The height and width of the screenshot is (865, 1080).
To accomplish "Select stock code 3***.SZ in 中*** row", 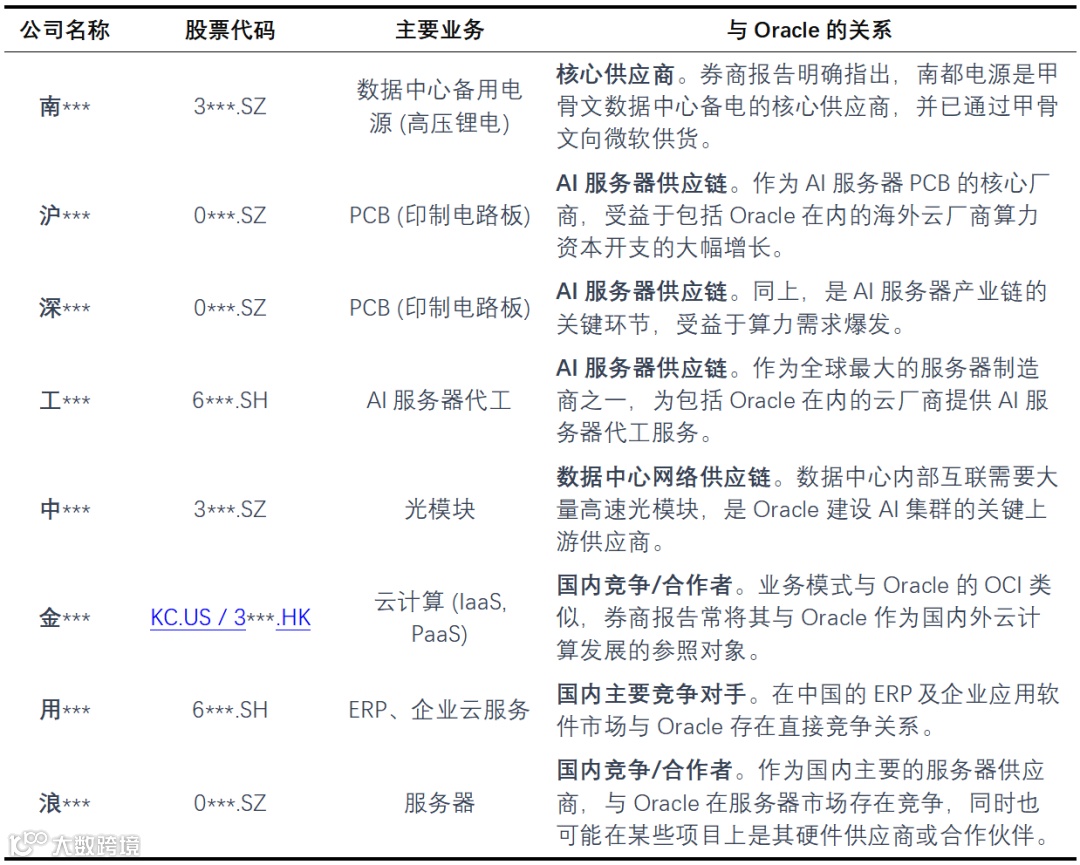I will pyautogui.click(x=229, y=509).
